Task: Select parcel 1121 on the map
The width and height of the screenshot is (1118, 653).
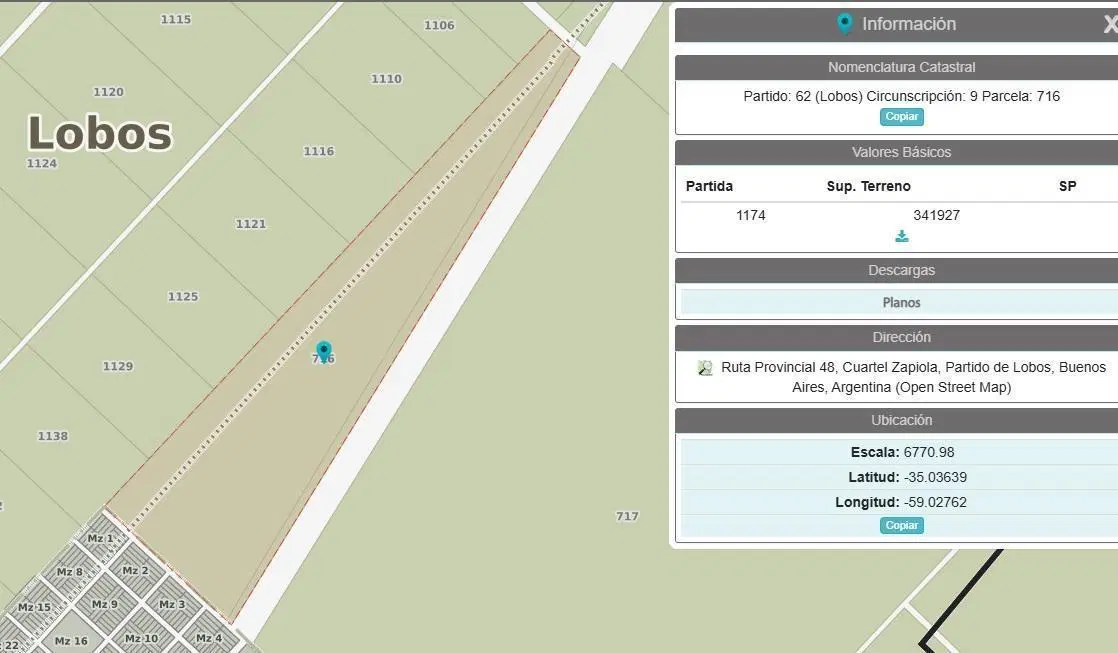Action: 251,224
